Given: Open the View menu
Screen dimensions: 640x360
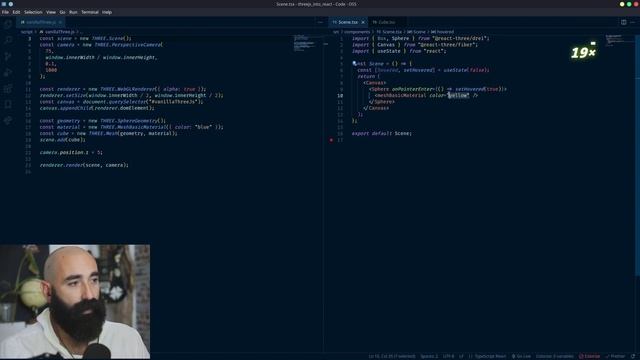Looking at the screenshot, I should pyautogui.click(x=51, y=12).
